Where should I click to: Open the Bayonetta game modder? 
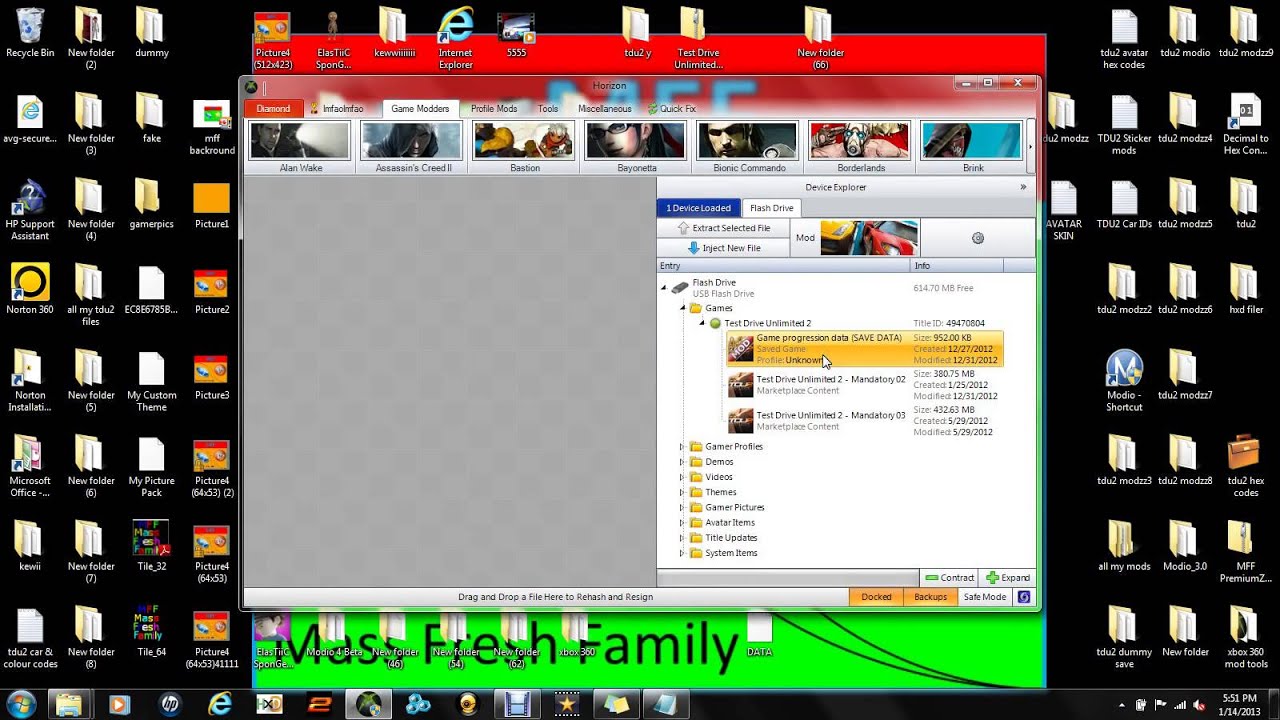tap(637, 147)
